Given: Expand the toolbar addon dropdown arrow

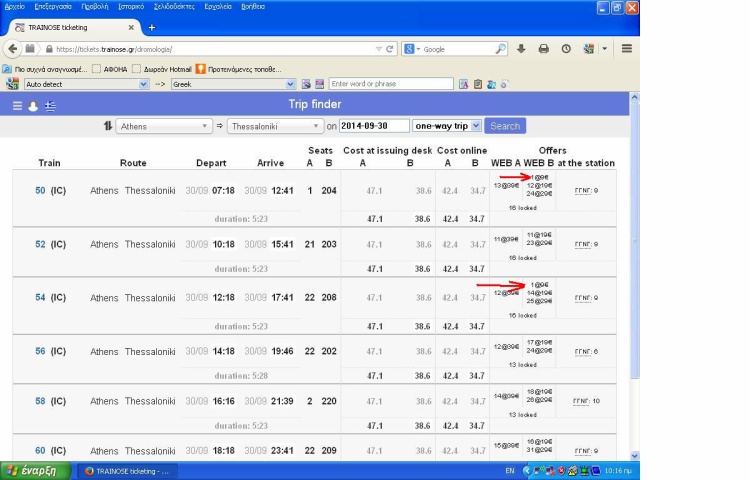Looking at the screenshot, I should click(605, 49).
